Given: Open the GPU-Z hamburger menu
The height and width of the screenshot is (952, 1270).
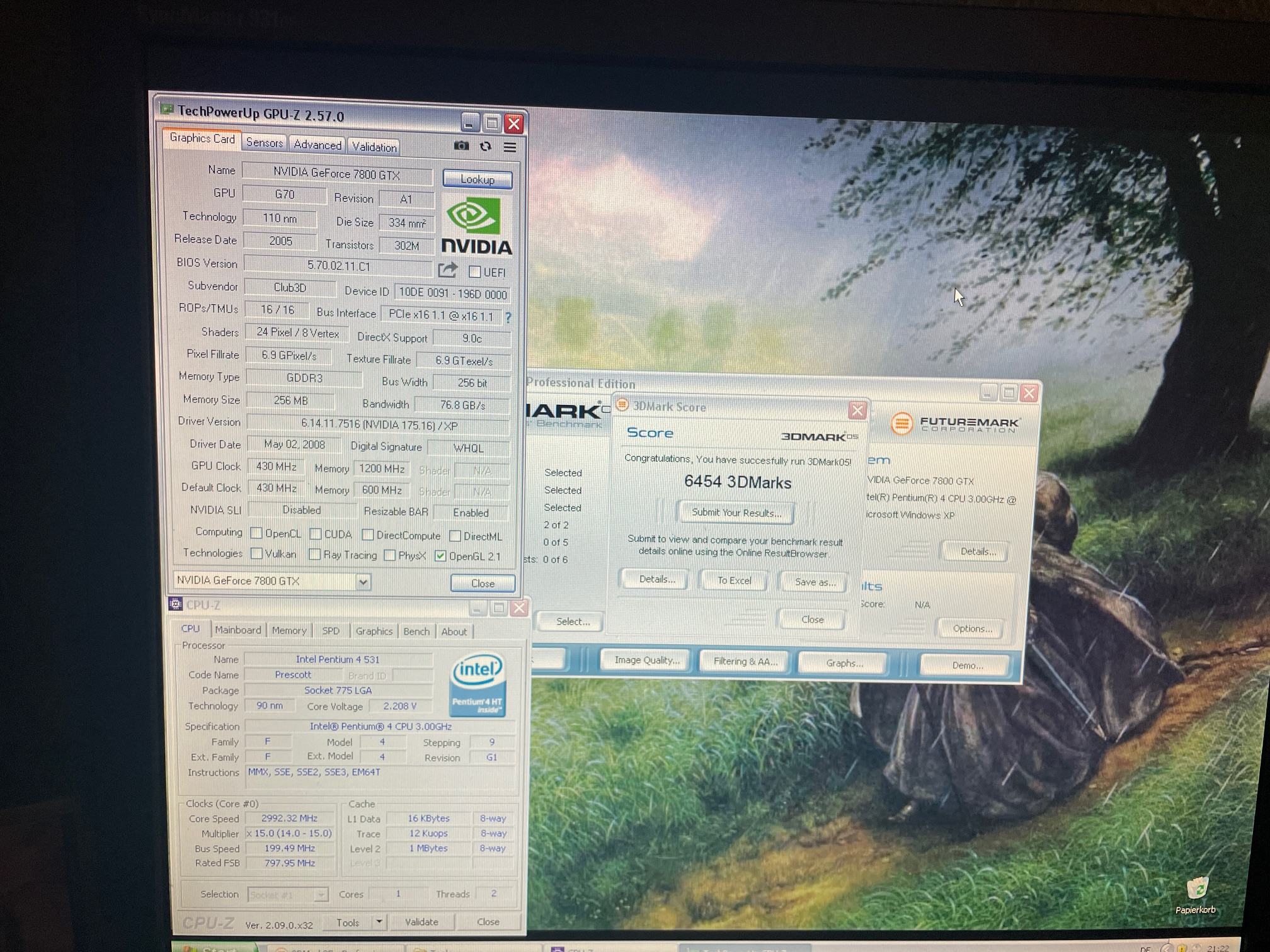Looking at the screenshot, I should [x=510, y=147].
